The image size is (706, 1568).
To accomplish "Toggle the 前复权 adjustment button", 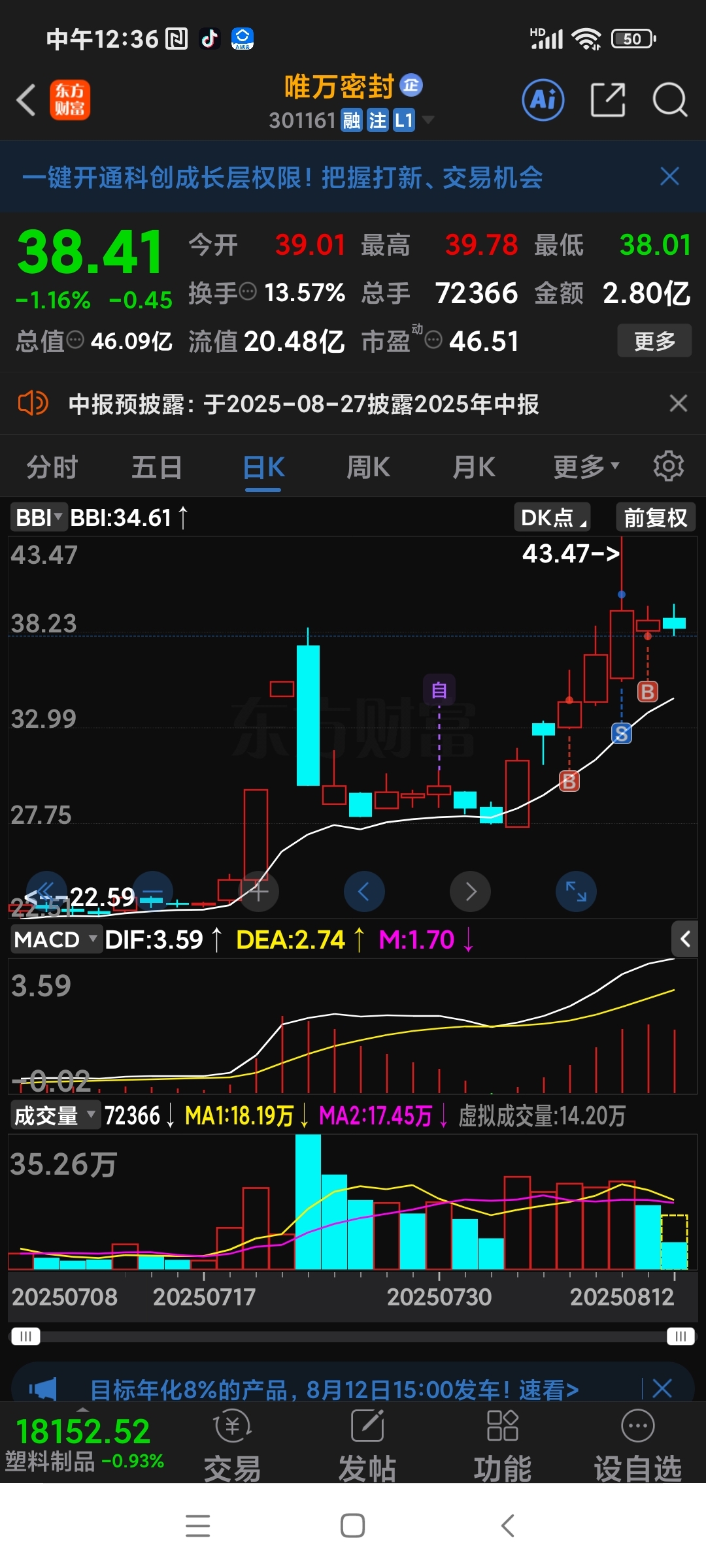I will (x=656, y=517).
